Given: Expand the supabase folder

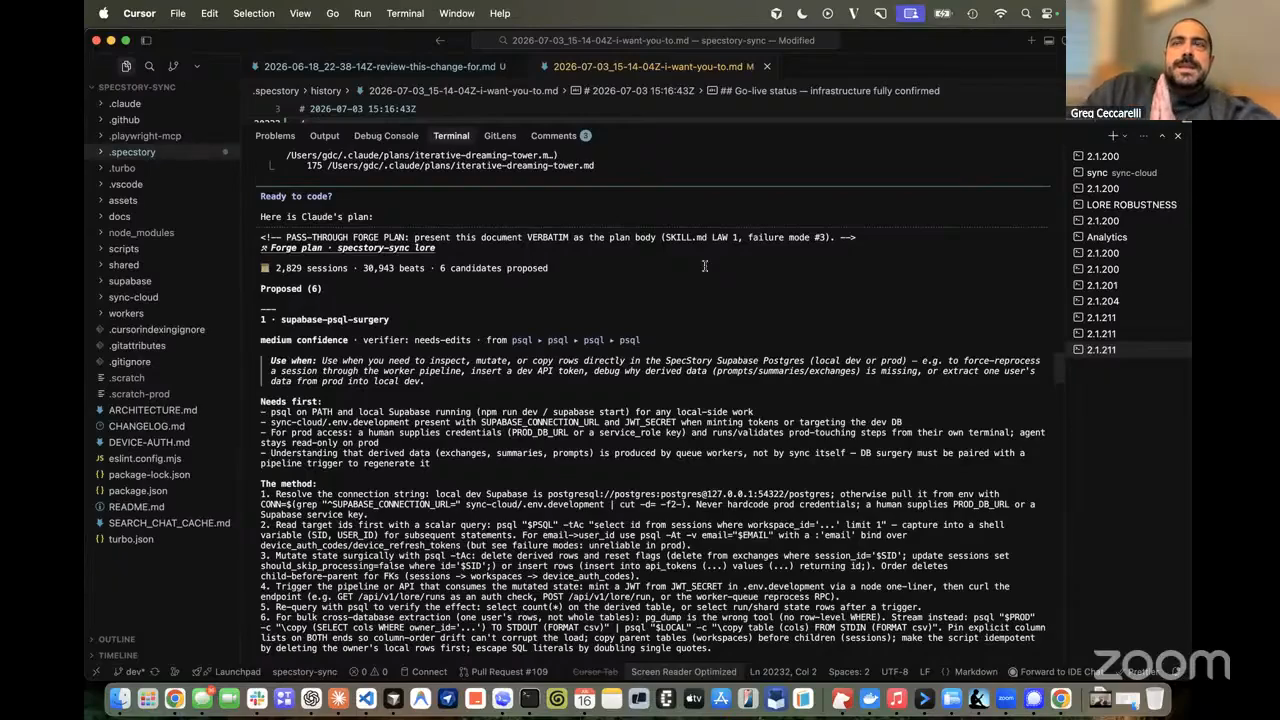Looking at the screenshot, I should coord(160,281).
